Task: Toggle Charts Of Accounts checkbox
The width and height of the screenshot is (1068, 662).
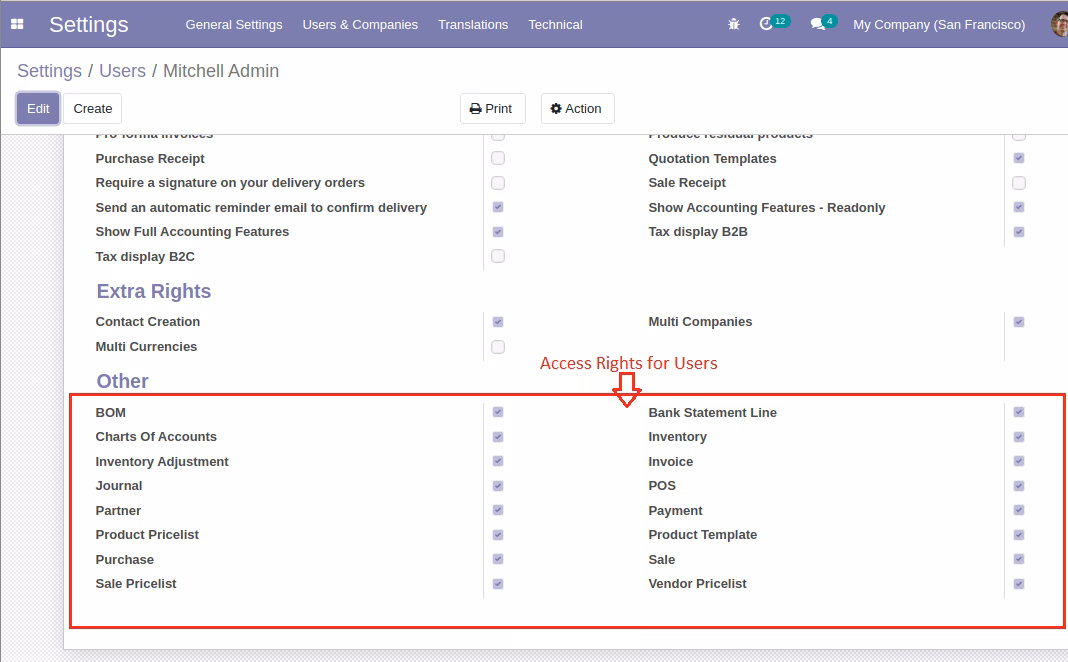Action: click(498, 437)
